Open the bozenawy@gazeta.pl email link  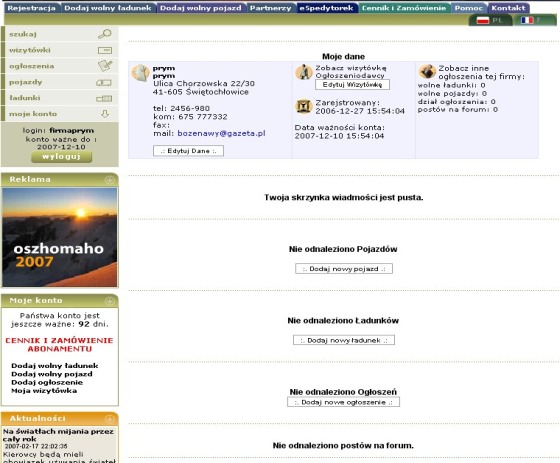(221, 133)
